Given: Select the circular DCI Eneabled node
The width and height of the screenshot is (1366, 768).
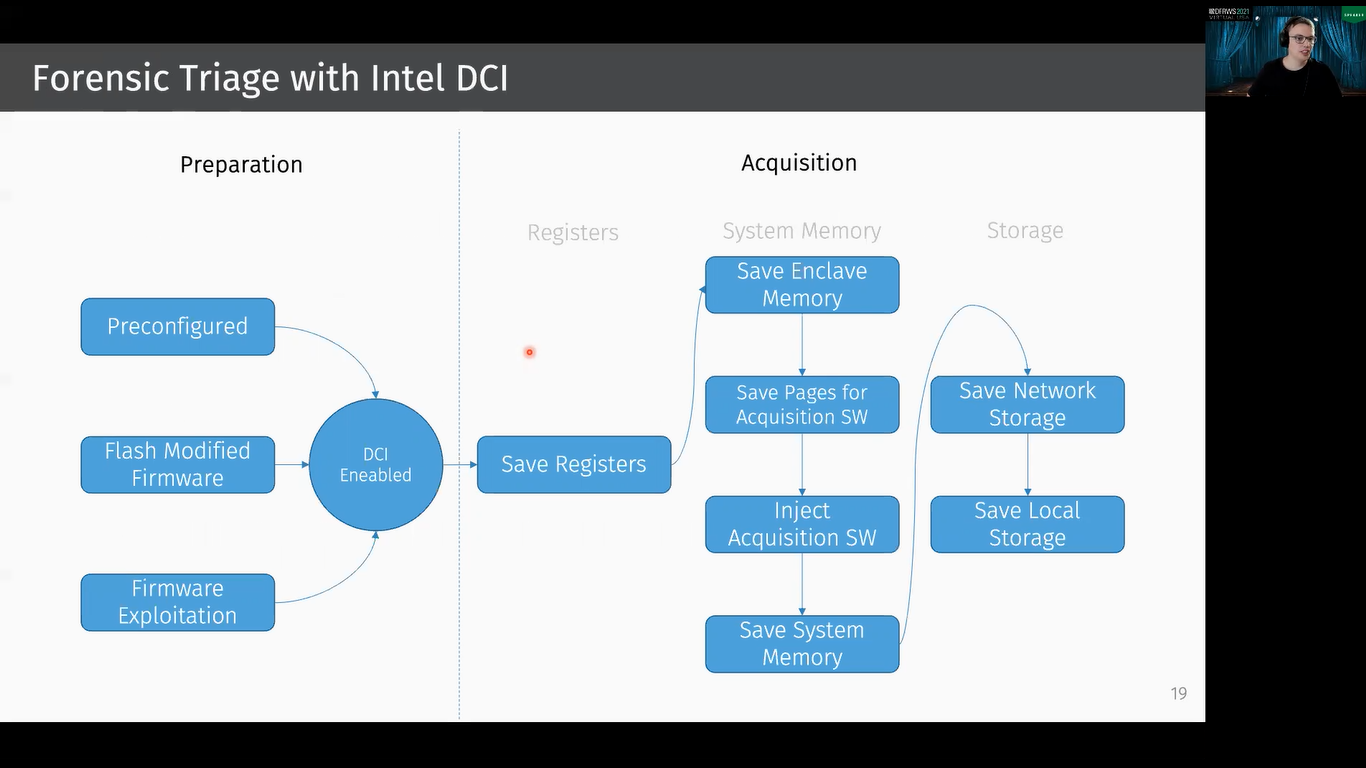Looking at the screenshot, I should 375,464.
